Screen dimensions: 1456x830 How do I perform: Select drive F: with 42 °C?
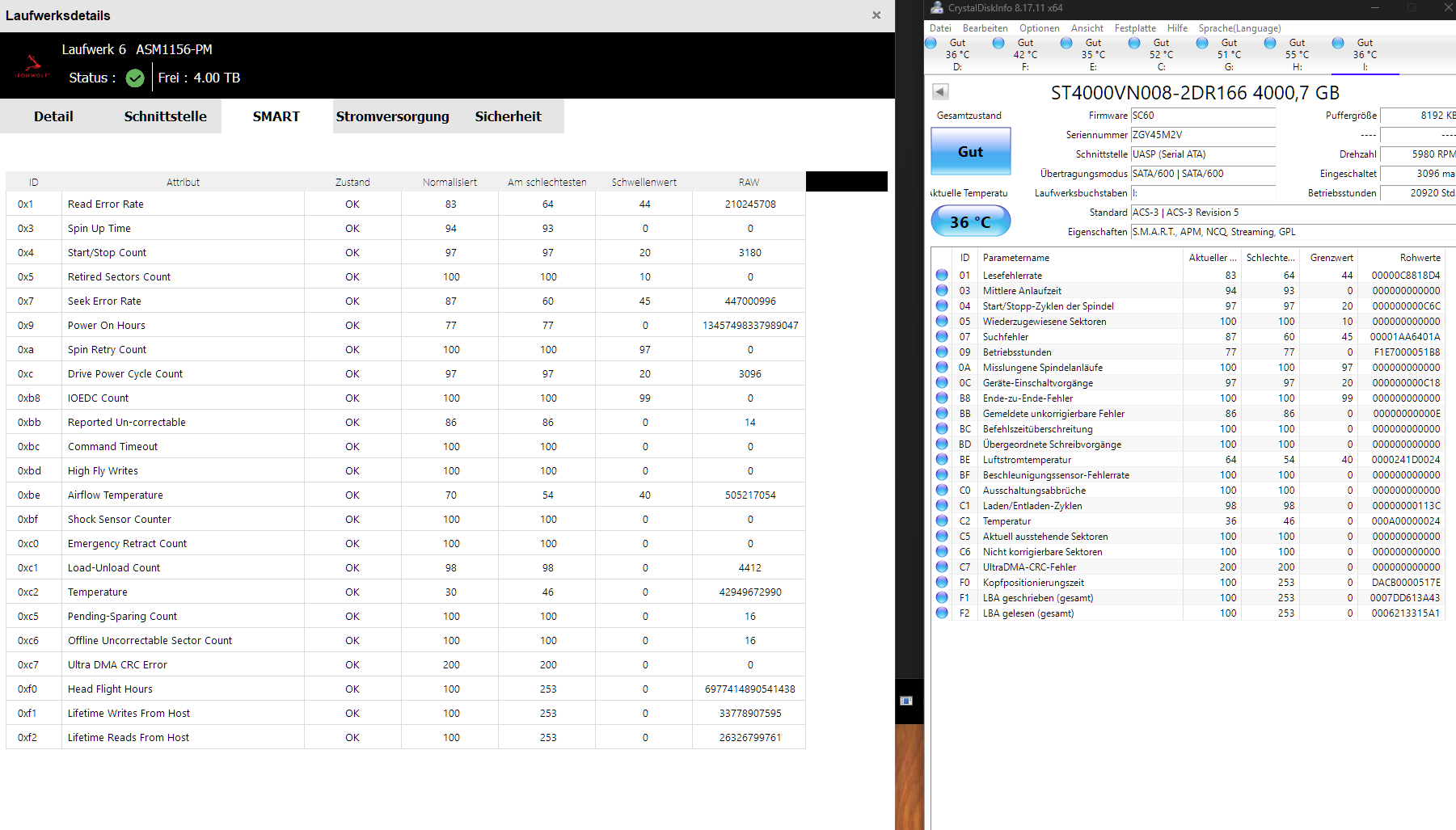click(x=1025, y=55)
